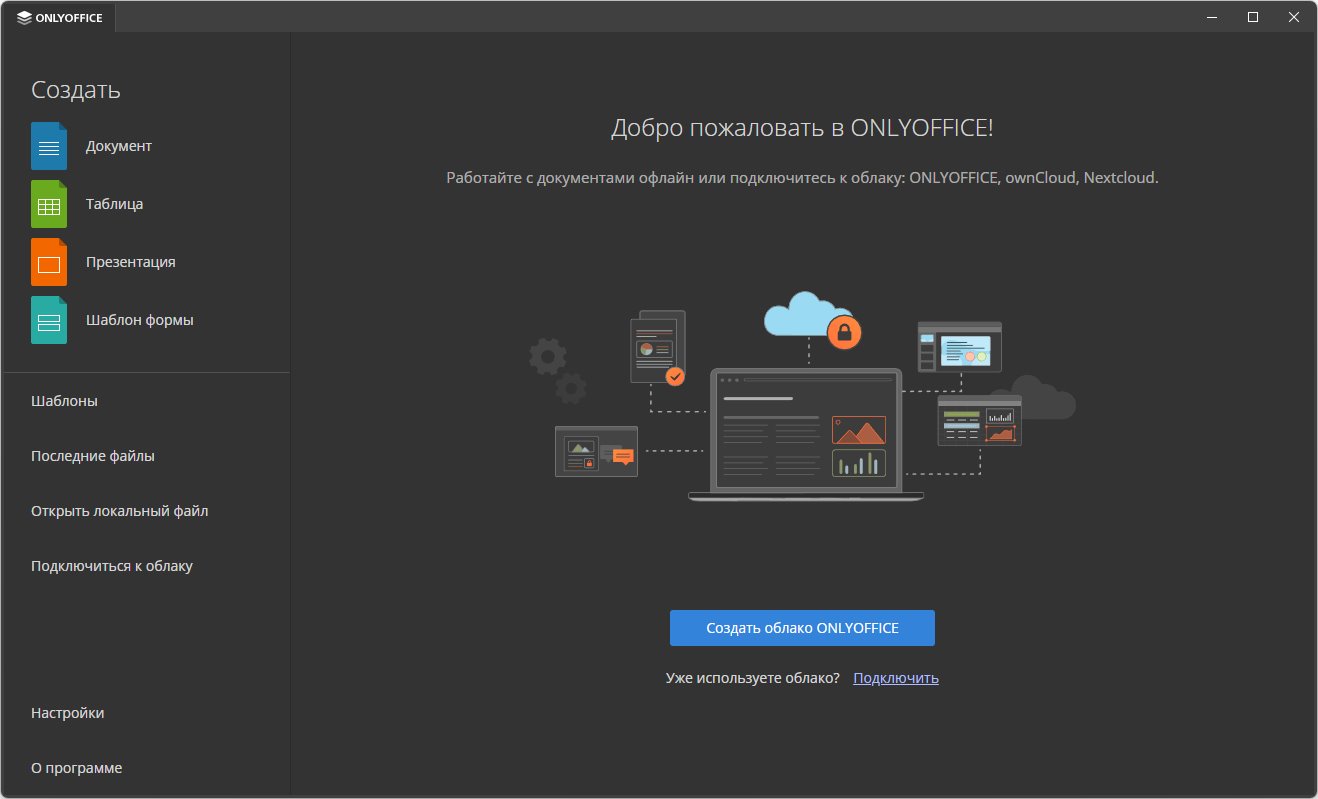Create a new Презентация
Viewport: 1318px width, 799px height.
(x=130, y=262)
